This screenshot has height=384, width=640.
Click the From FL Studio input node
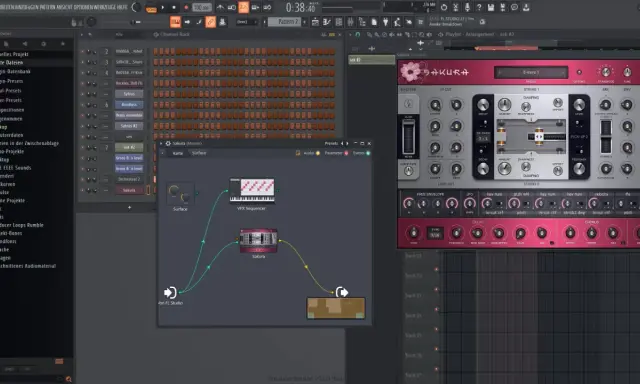(x=170, y=292)
